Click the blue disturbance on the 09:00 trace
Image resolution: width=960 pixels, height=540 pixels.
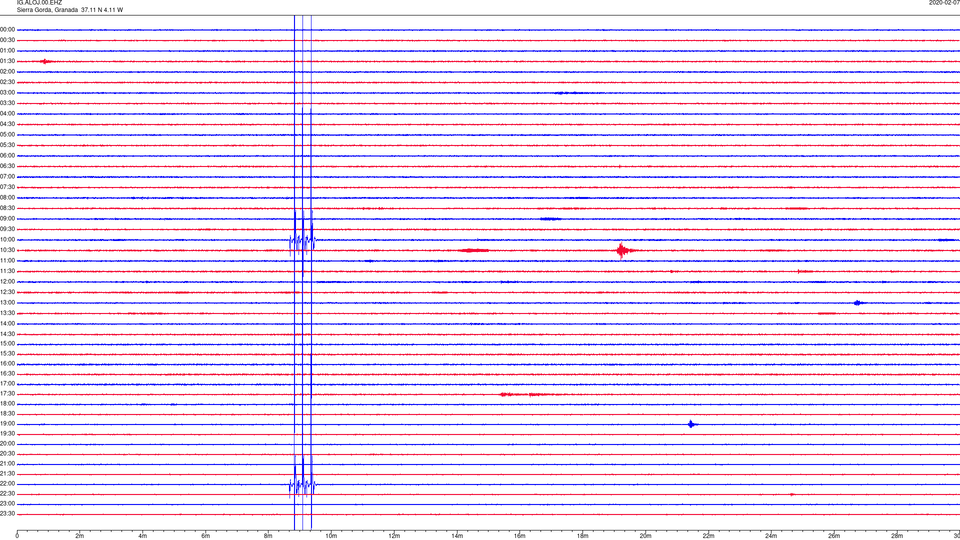(550, 219)
